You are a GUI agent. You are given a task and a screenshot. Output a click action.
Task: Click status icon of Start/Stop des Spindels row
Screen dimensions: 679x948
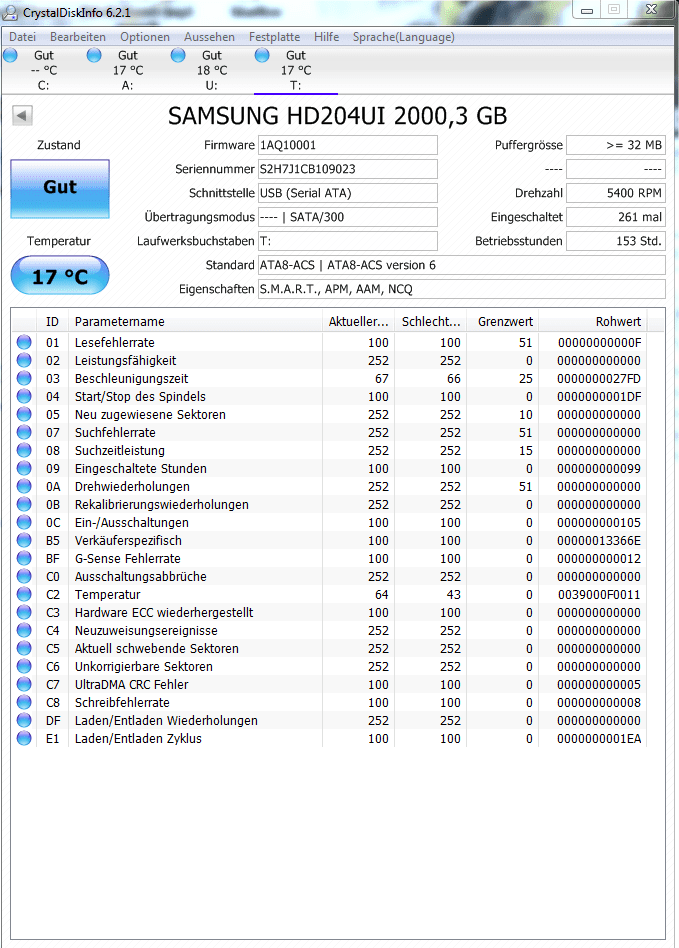click(24, 396)
